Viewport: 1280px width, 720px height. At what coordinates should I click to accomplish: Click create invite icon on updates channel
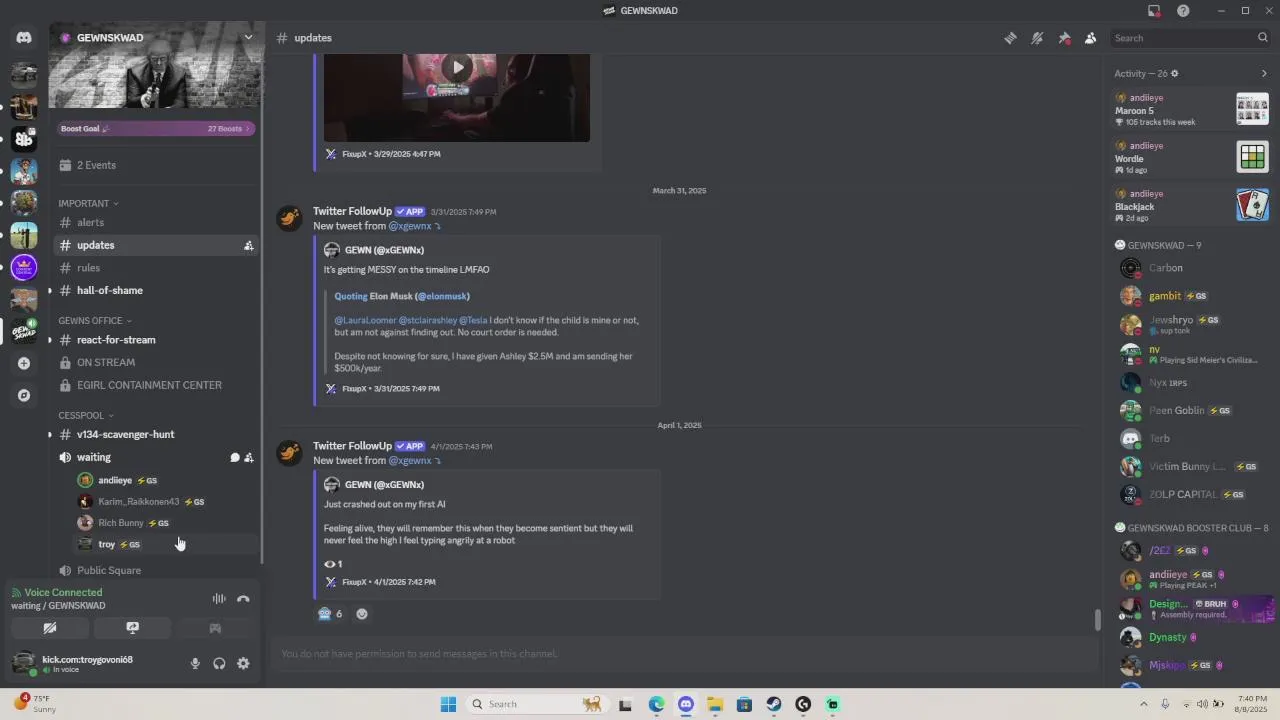pyautogui.click(x=248, y=245)
